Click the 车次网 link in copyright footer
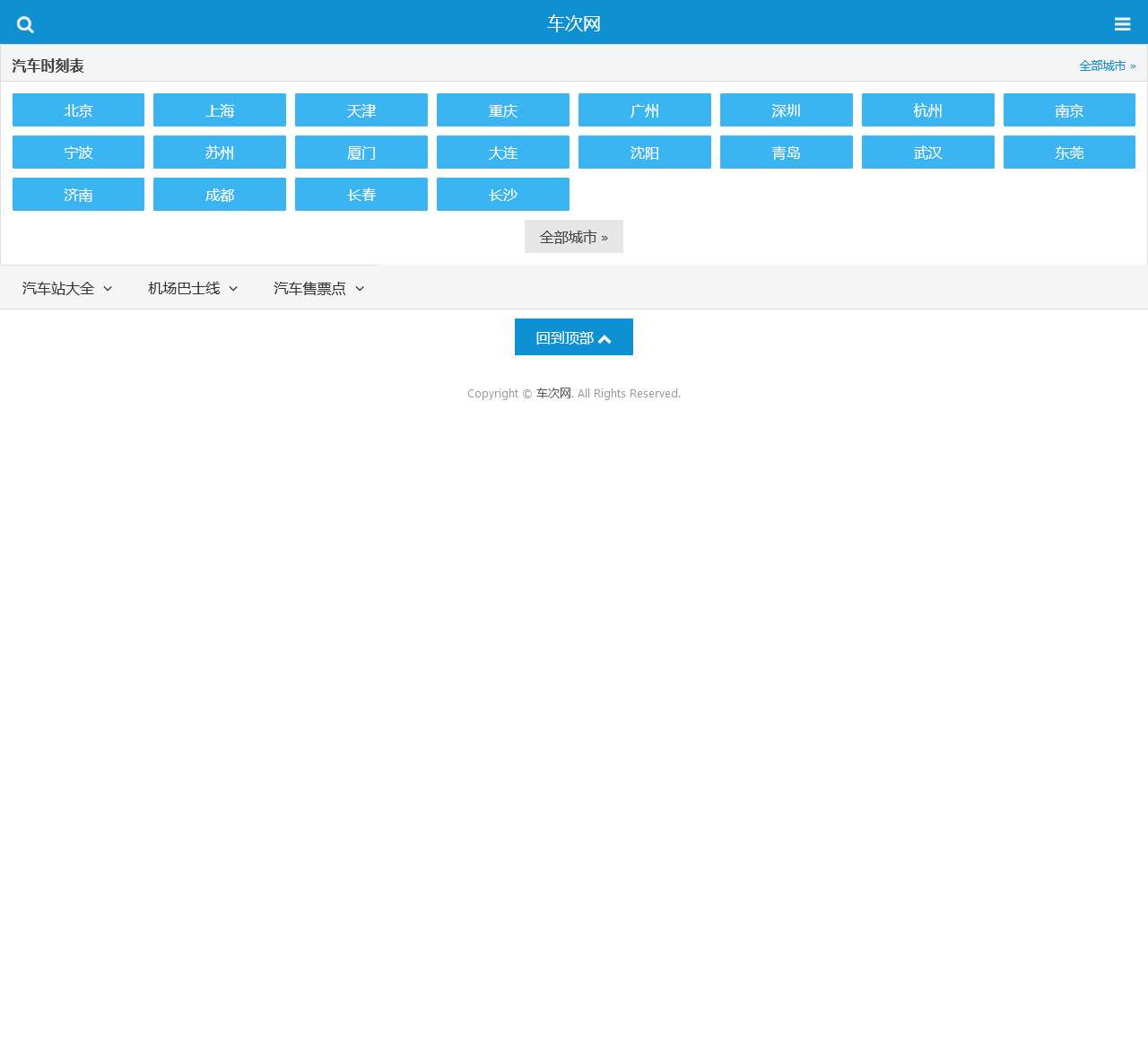Image resolution: width=1148 pixels, height=1047 pixels. [x=553, y=393]
